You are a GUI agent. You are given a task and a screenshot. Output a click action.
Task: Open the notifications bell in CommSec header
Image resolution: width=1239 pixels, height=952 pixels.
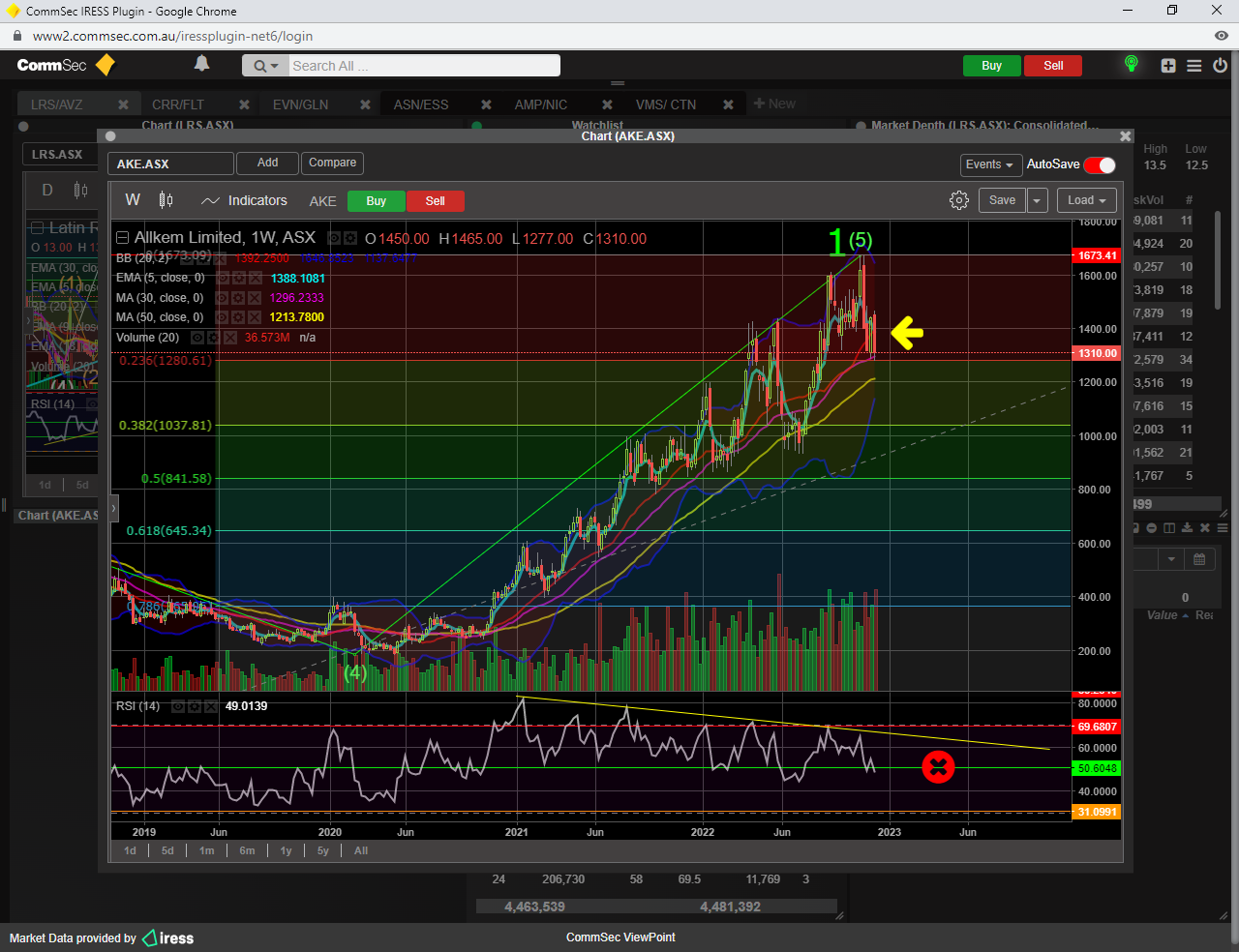[201, 64]
